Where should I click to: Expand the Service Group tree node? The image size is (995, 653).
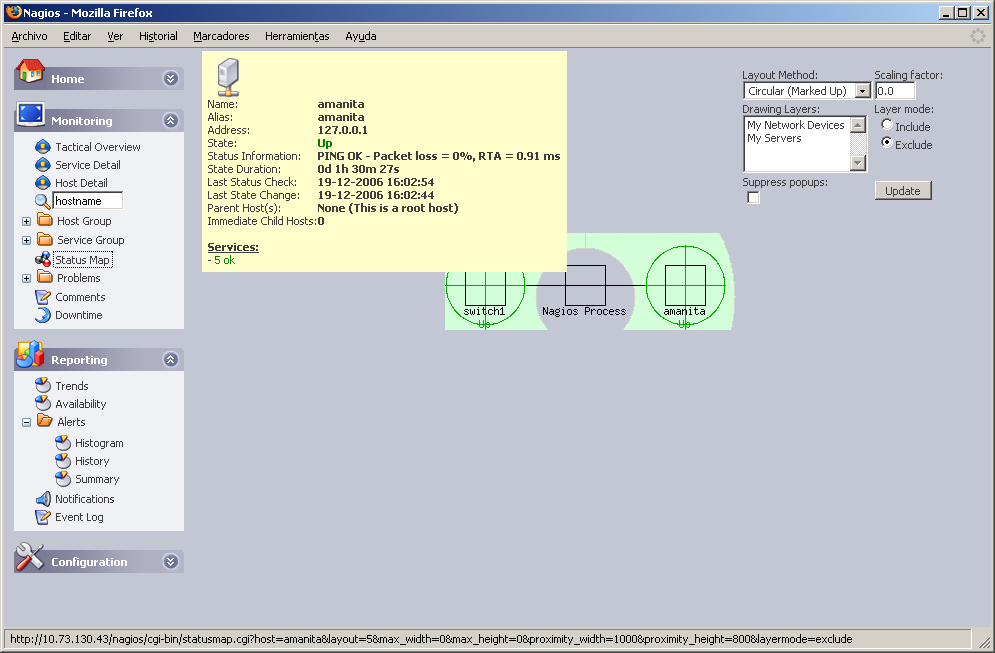point(26,241)
